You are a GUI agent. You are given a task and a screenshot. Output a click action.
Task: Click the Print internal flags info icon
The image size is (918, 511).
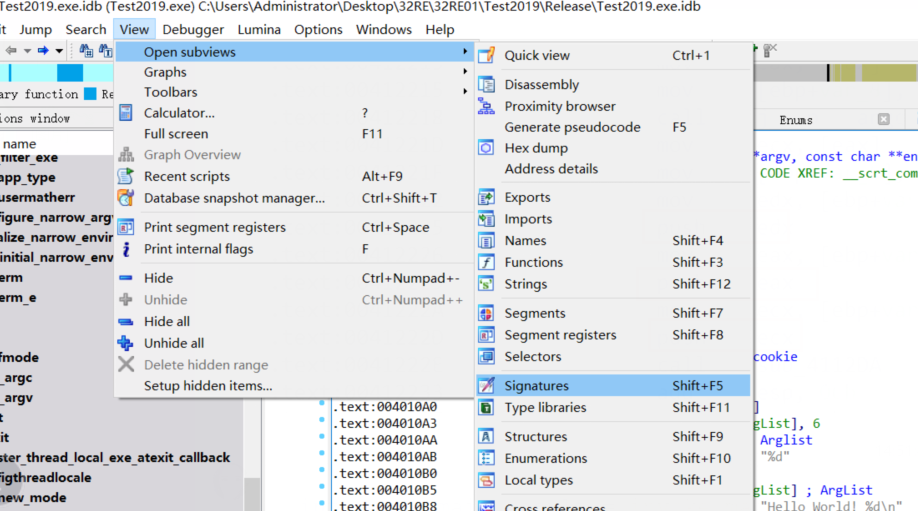tap(126, 249)
